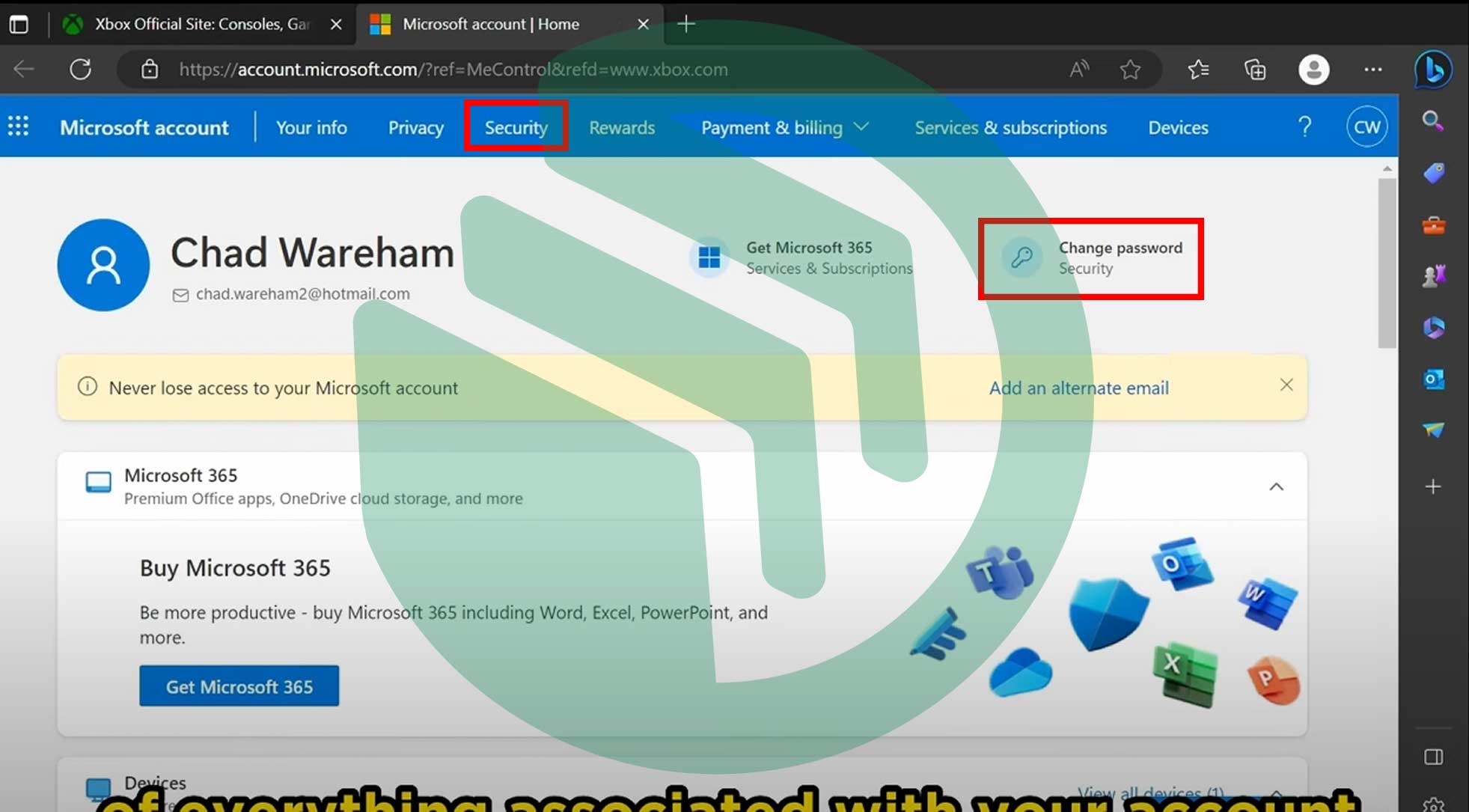Screen dimensions: 1469x812
Task: Expand Payment & billing dropdown
Action: 784,127
